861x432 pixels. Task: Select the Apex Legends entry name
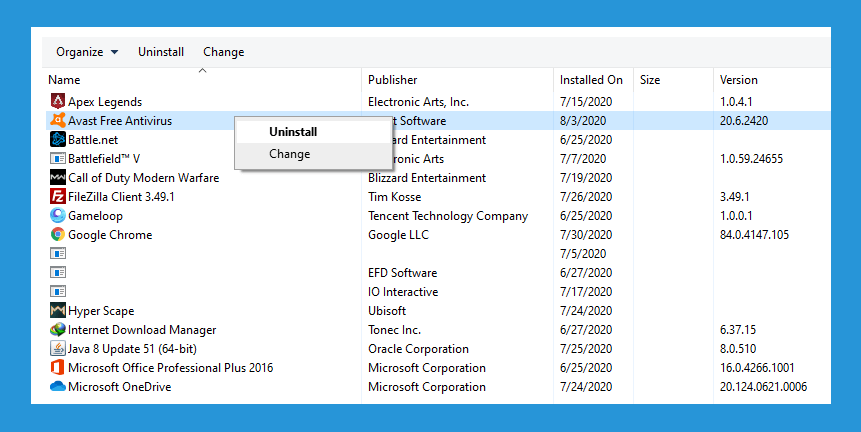(105, 102)
